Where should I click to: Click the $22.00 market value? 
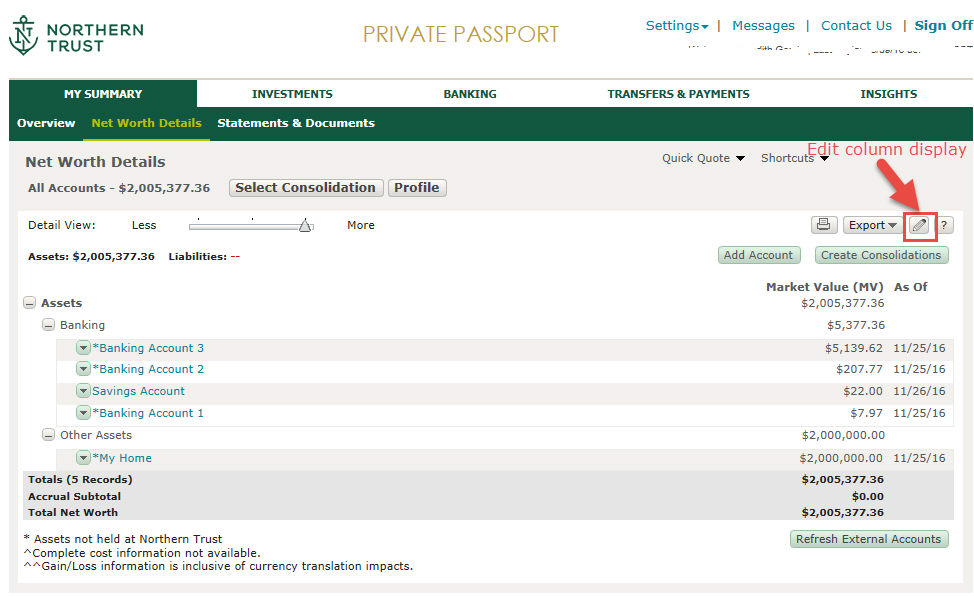click(863, 391)
